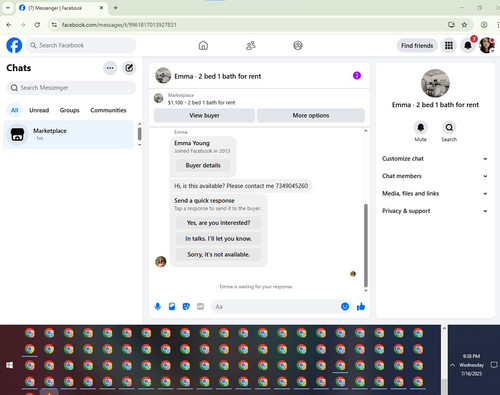Expand the Chat members section
The image size is (500, 395).
[435, 176]
